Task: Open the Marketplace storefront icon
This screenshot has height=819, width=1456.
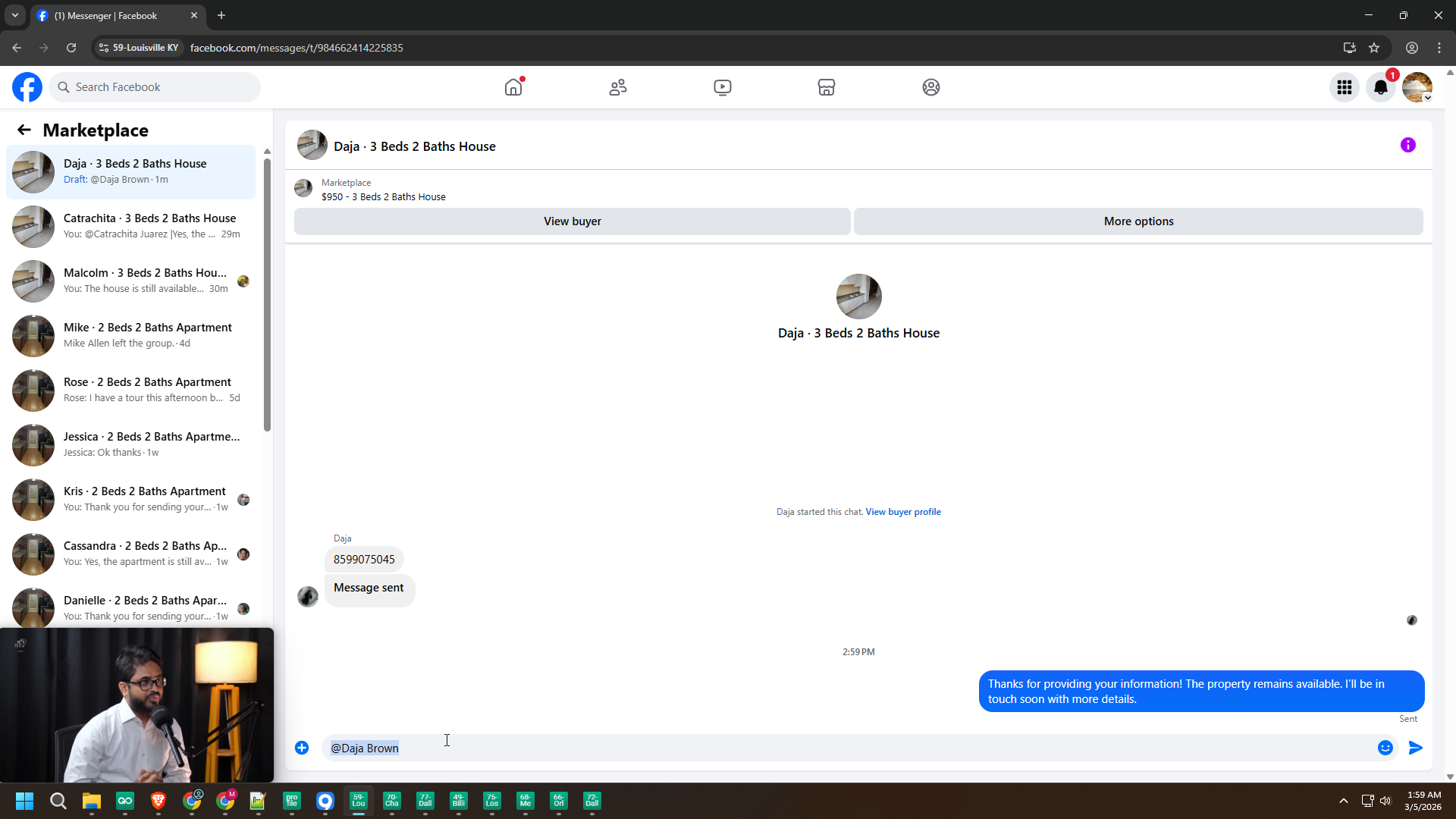Action: [827, 87]
